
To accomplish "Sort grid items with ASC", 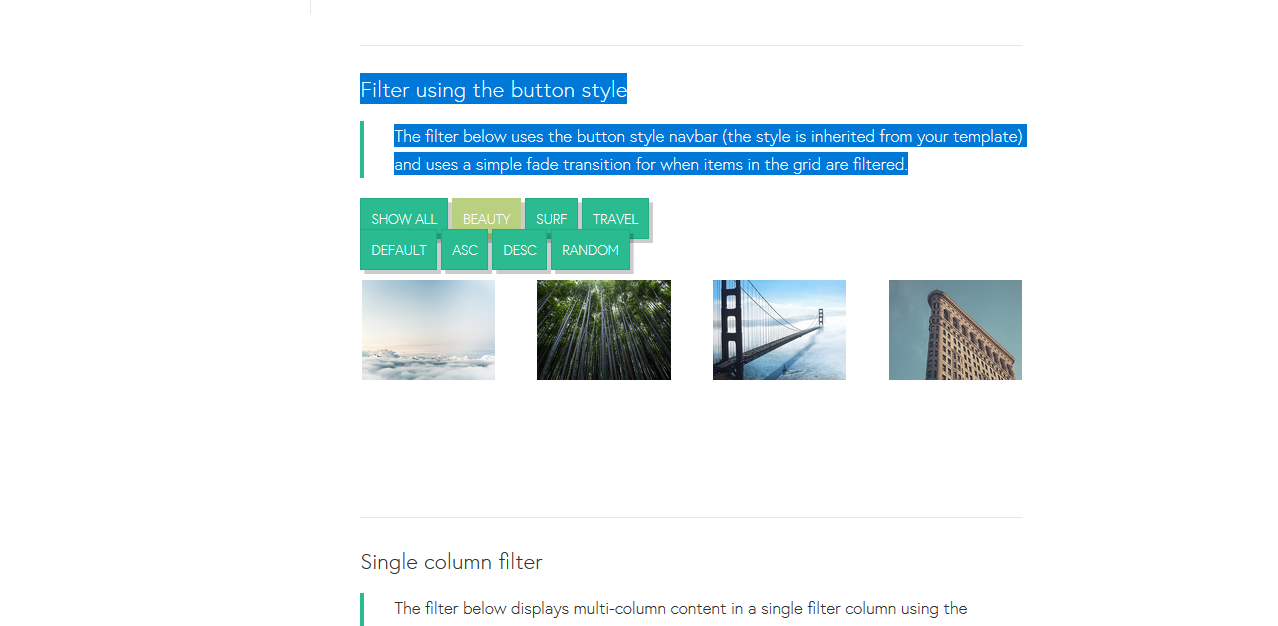I will (465, 250).
